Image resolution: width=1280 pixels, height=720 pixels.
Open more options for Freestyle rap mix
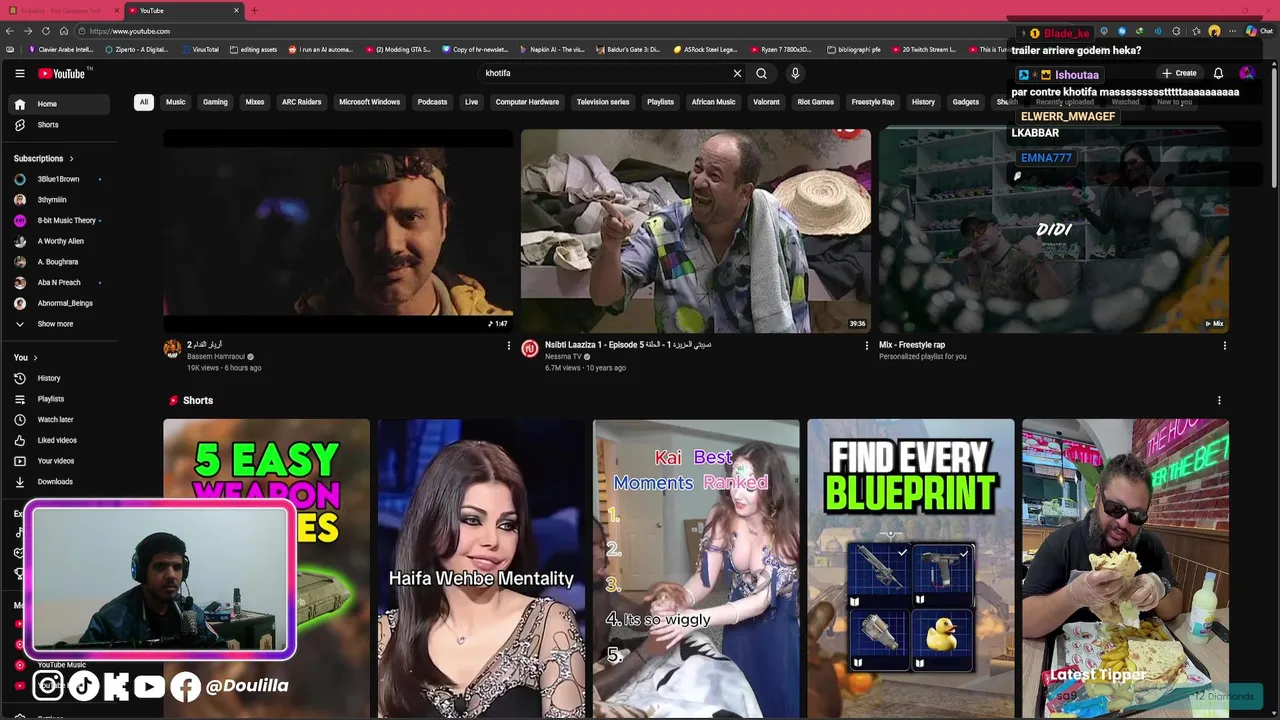point(1224,346)
